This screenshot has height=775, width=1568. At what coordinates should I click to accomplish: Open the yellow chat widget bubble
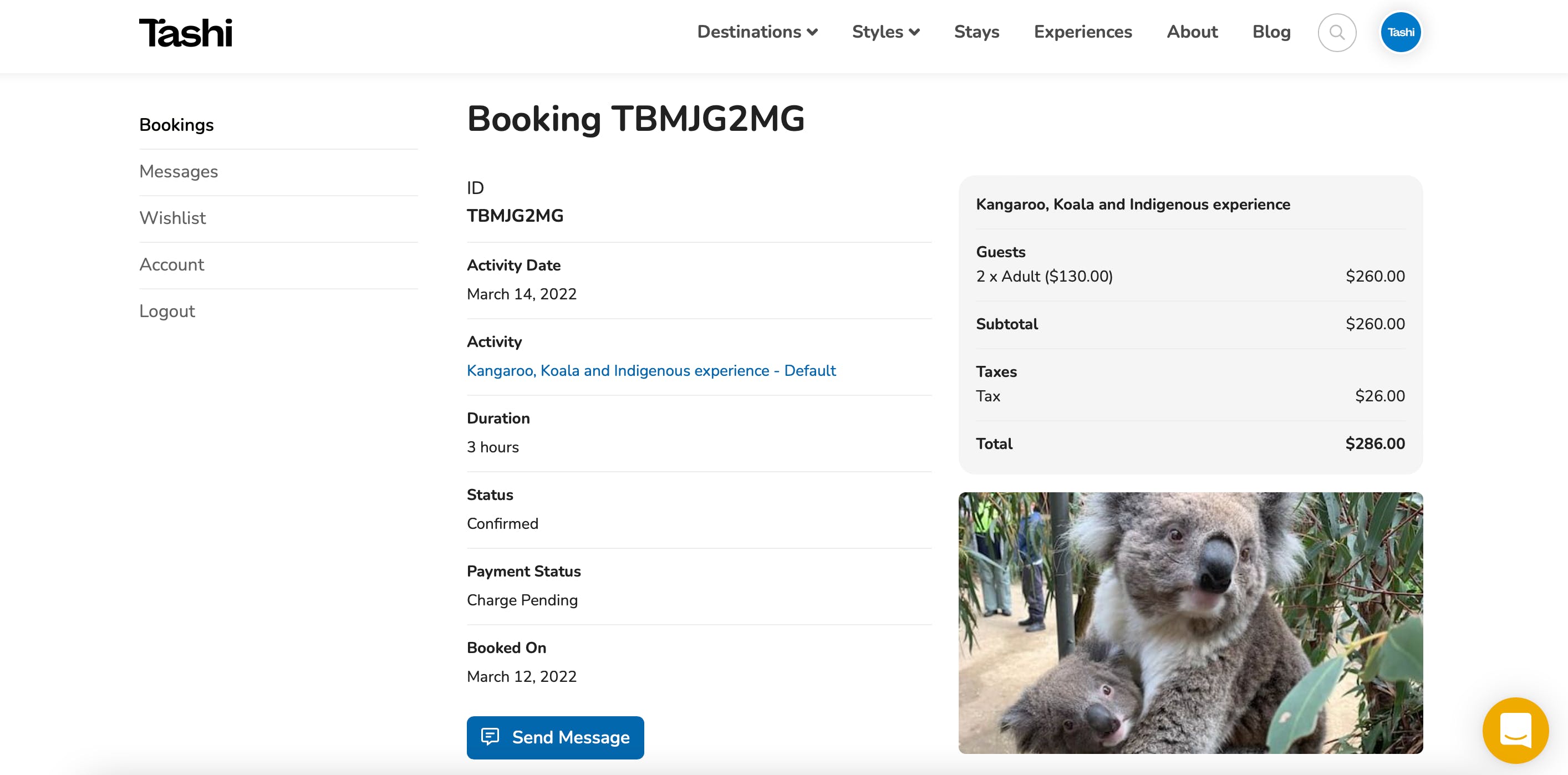coord(1515,730)
